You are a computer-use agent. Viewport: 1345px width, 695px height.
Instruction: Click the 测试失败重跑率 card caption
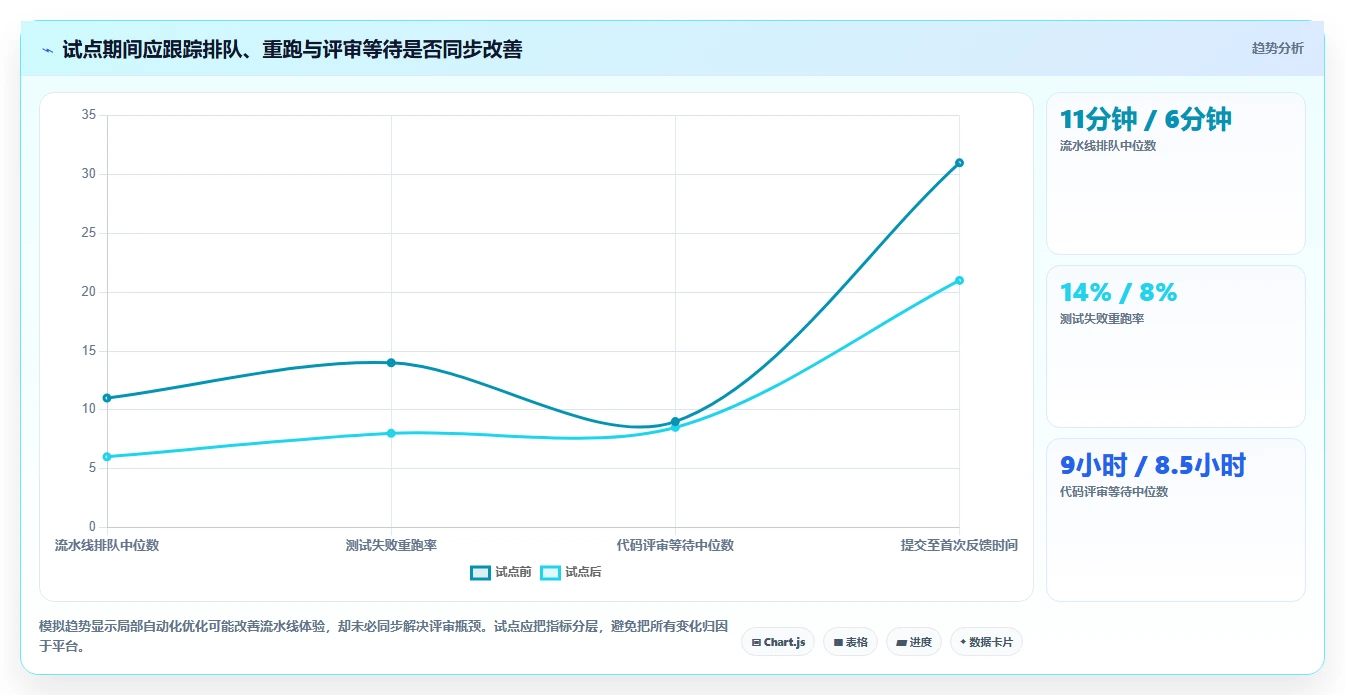pos(1102,319)
